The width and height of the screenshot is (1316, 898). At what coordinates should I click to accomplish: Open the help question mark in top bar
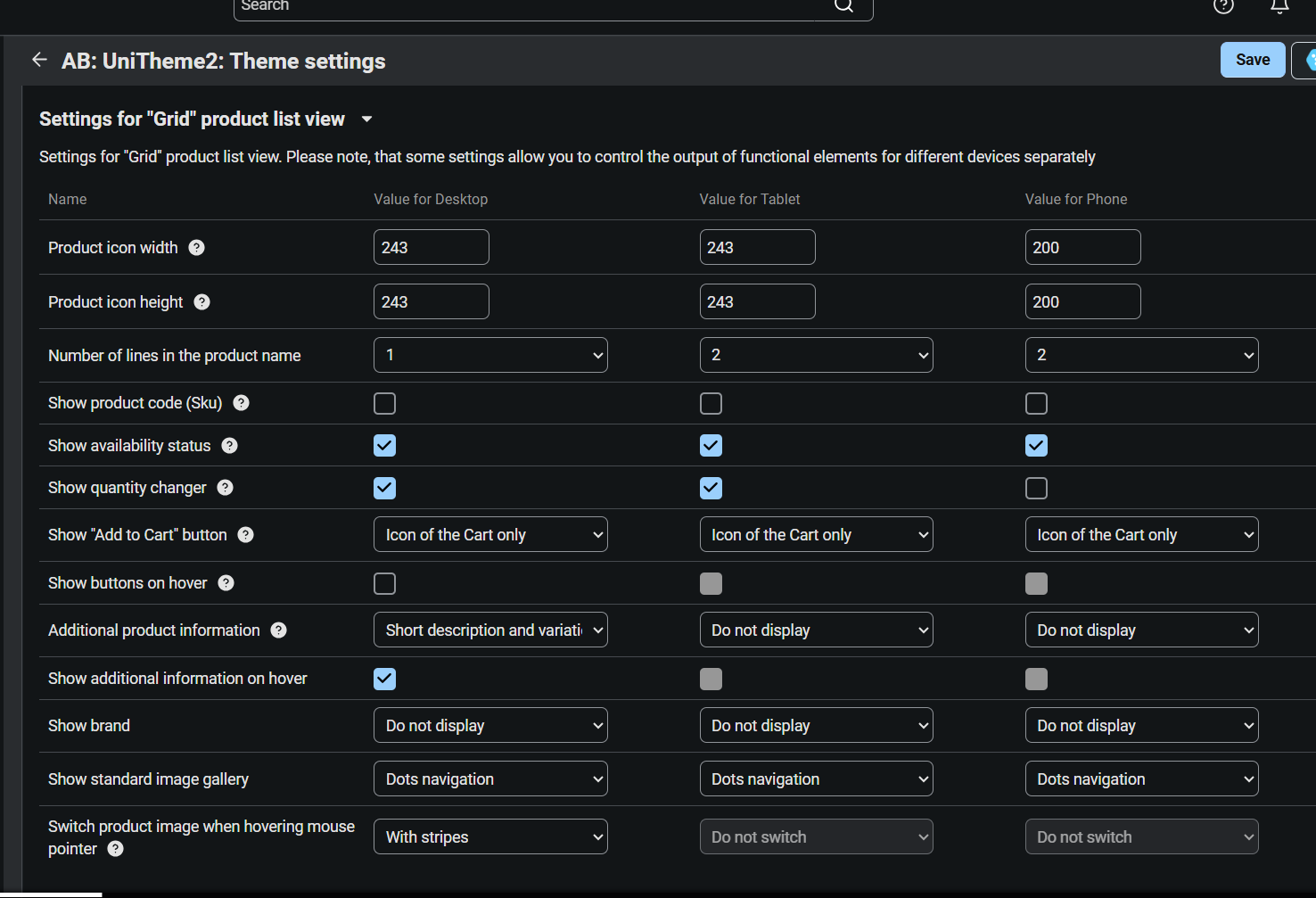[1223, 7]
